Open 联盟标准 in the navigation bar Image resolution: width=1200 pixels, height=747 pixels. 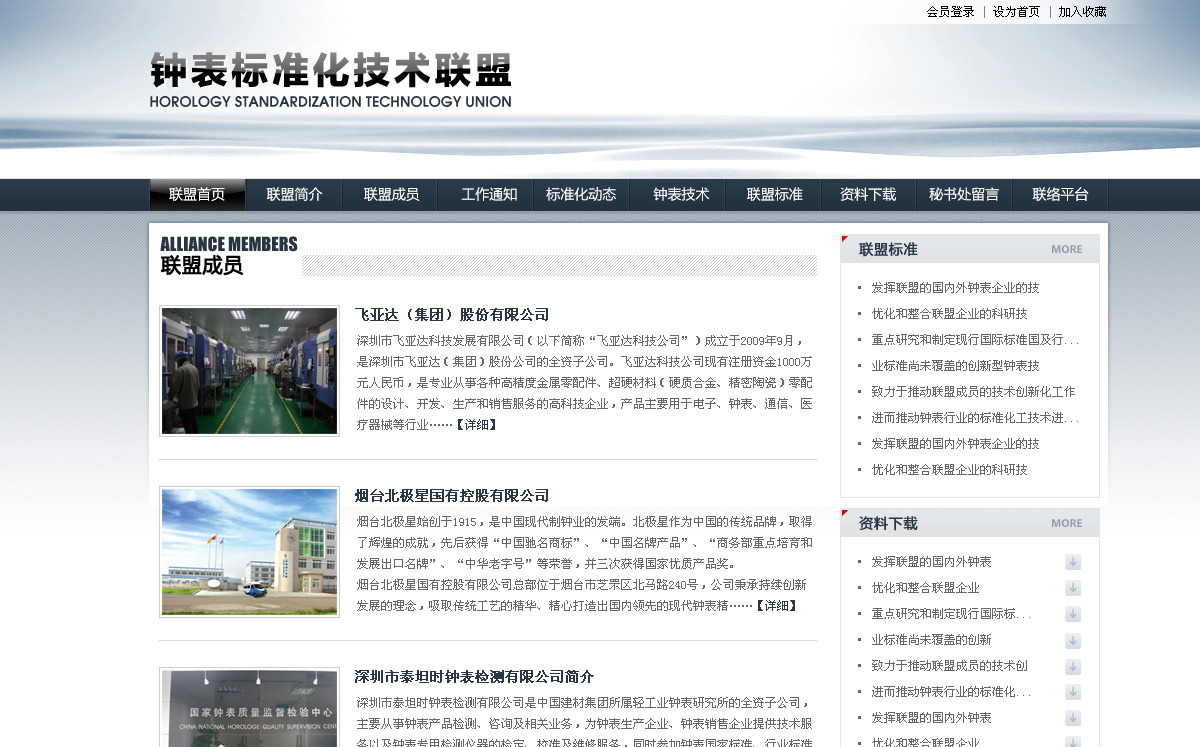pos(774,195)
